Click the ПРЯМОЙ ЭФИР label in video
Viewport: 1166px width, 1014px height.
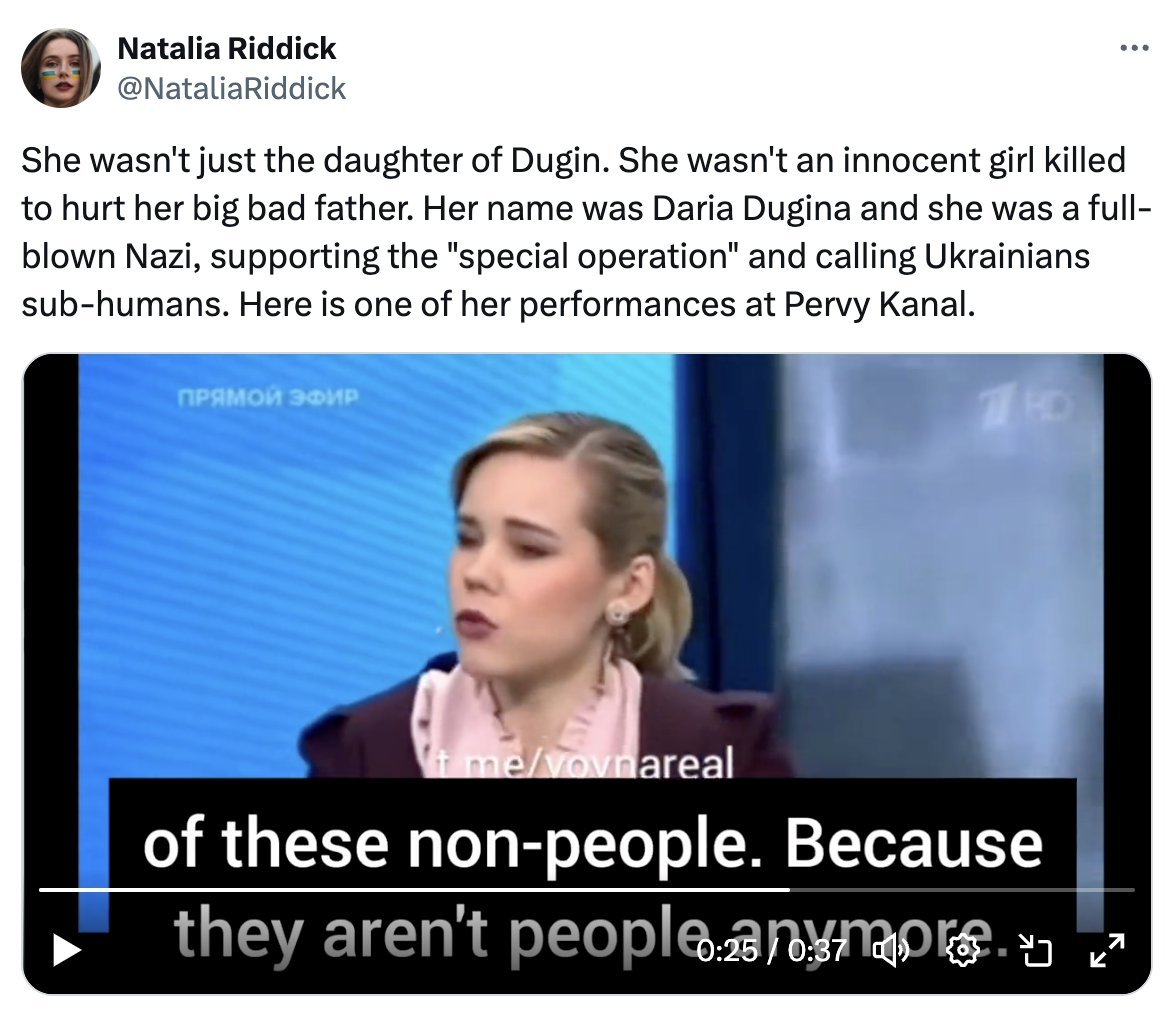[268, 398]
